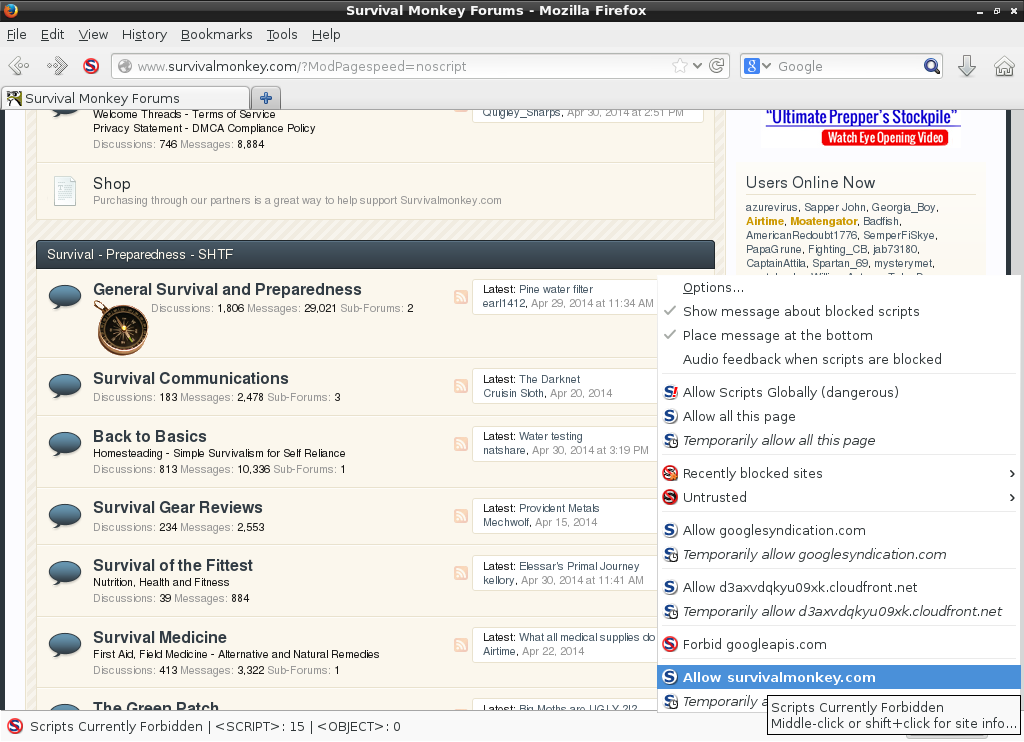Expand the Untrusted submenu
Viewport: 1024px width, 742px height.
point(839,498)
